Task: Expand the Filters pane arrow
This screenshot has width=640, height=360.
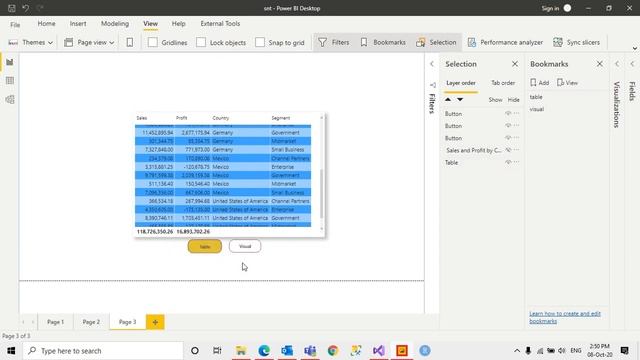Action: 432,64
